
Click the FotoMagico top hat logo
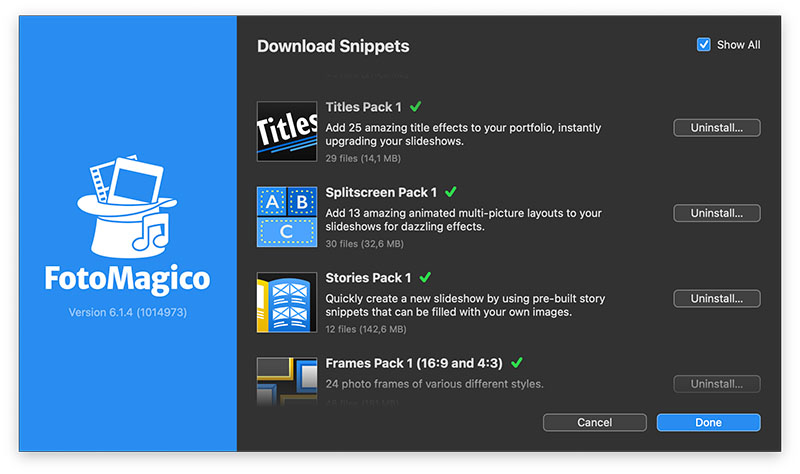[x=127, y=206]
